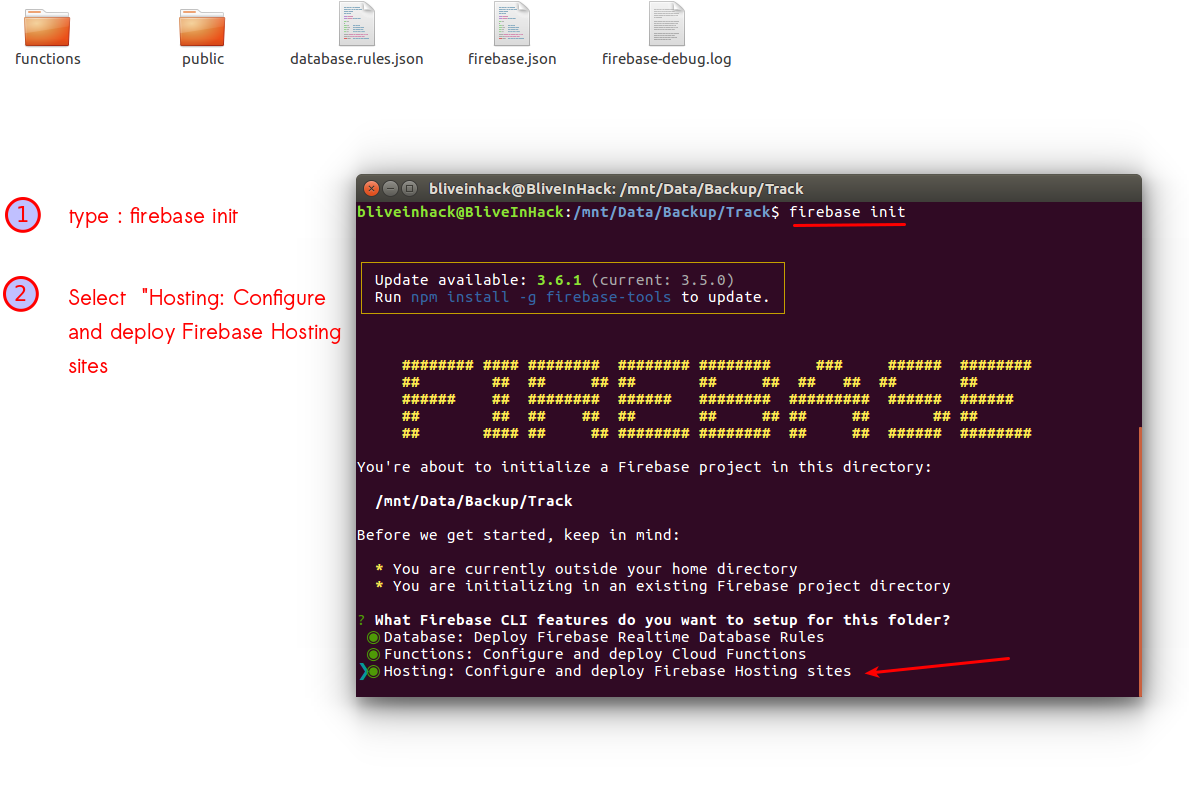
Task: Minimize the terminal window
Action: (x=391, y=188)
